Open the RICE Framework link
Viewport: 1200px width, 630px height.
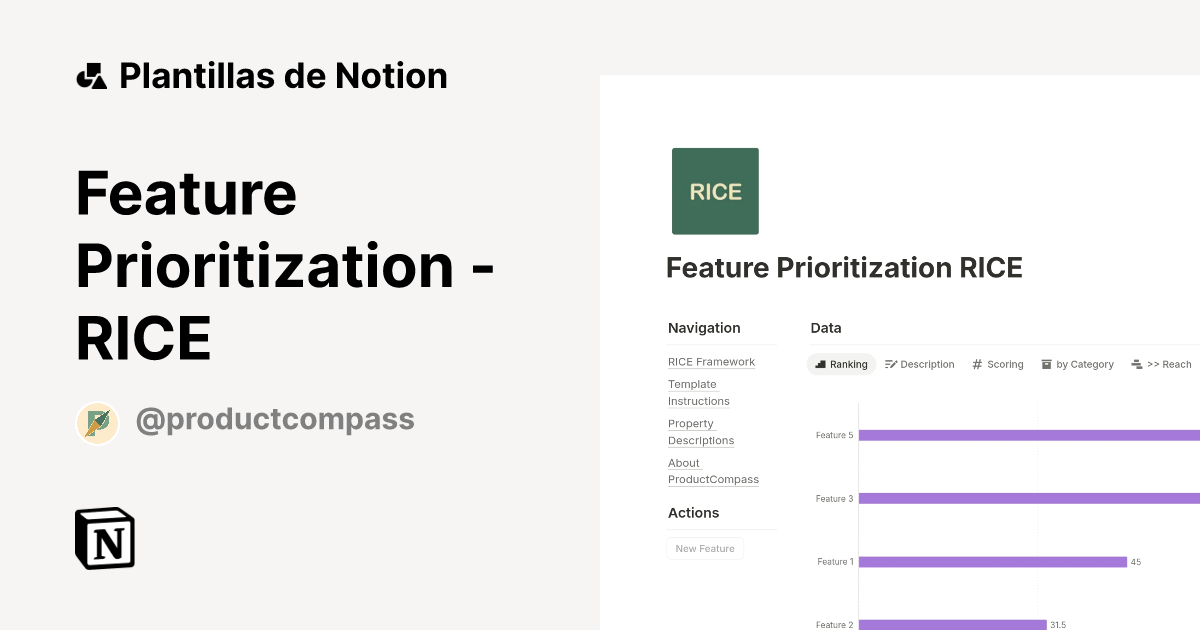pyautogui.click(x=711, y=362)
